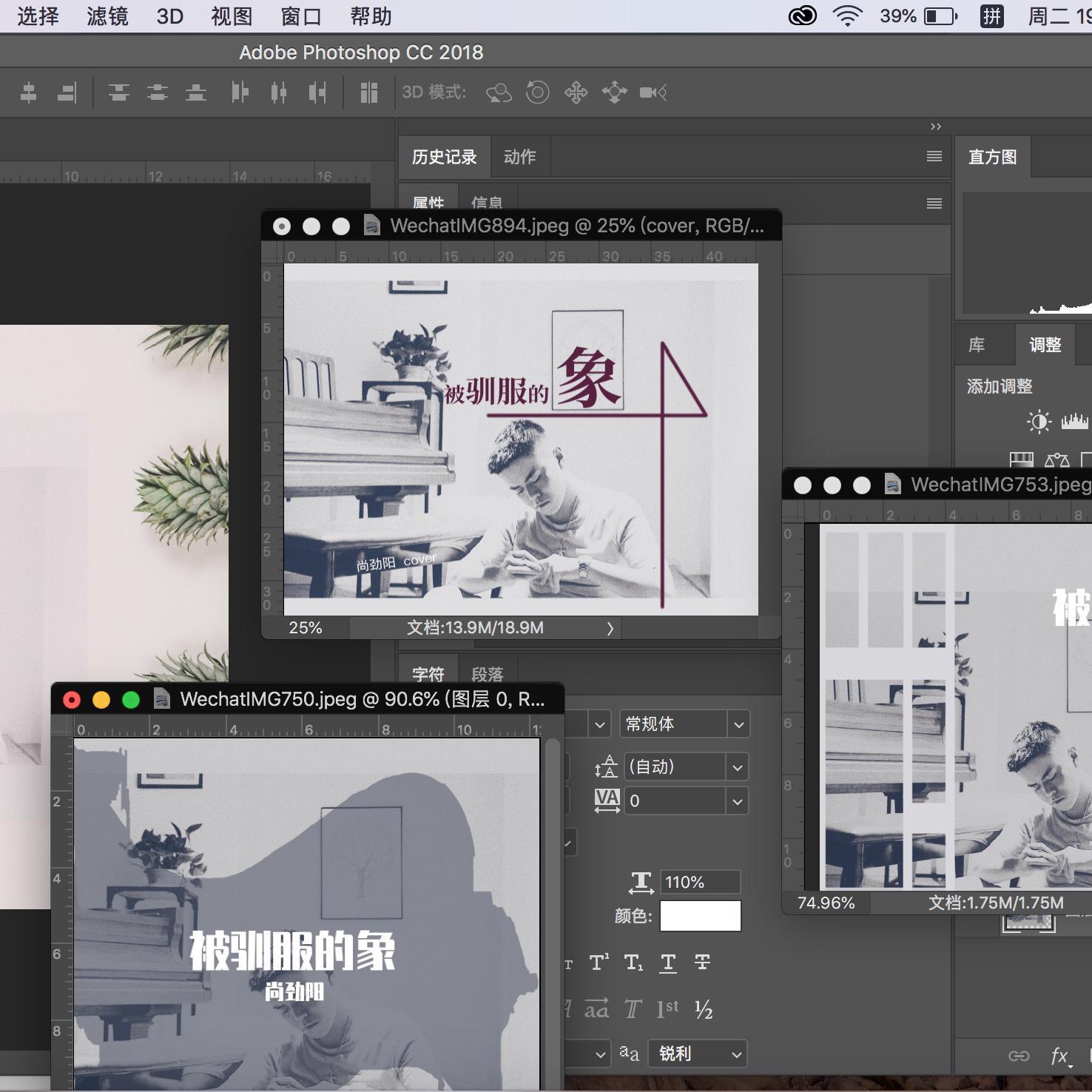1092x1092 pixels.
Task: Click the 颜色 white text color swatch
Action: click(700, 916)
